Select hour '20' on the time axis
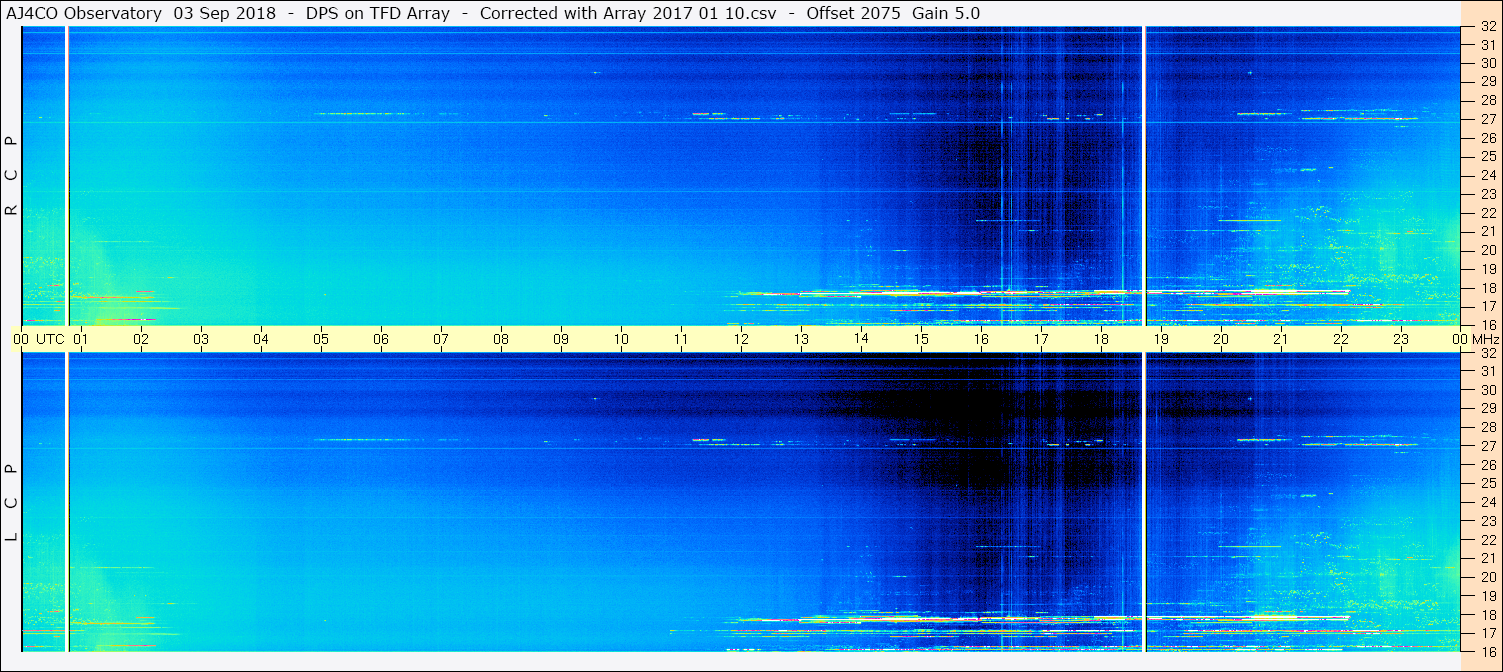This screenshot has height=672, width=1503. pyautogui.click(x=1221, y=339)
